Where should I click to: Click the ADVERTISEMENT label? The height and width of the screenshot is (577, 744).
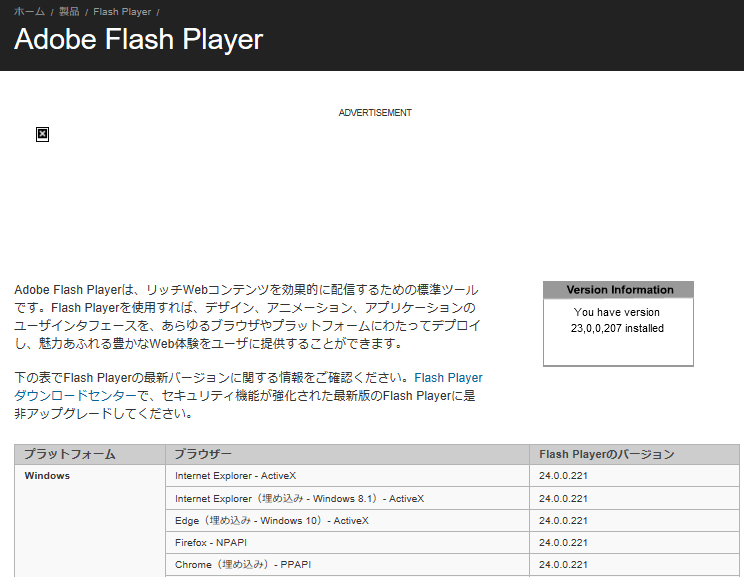375,113
